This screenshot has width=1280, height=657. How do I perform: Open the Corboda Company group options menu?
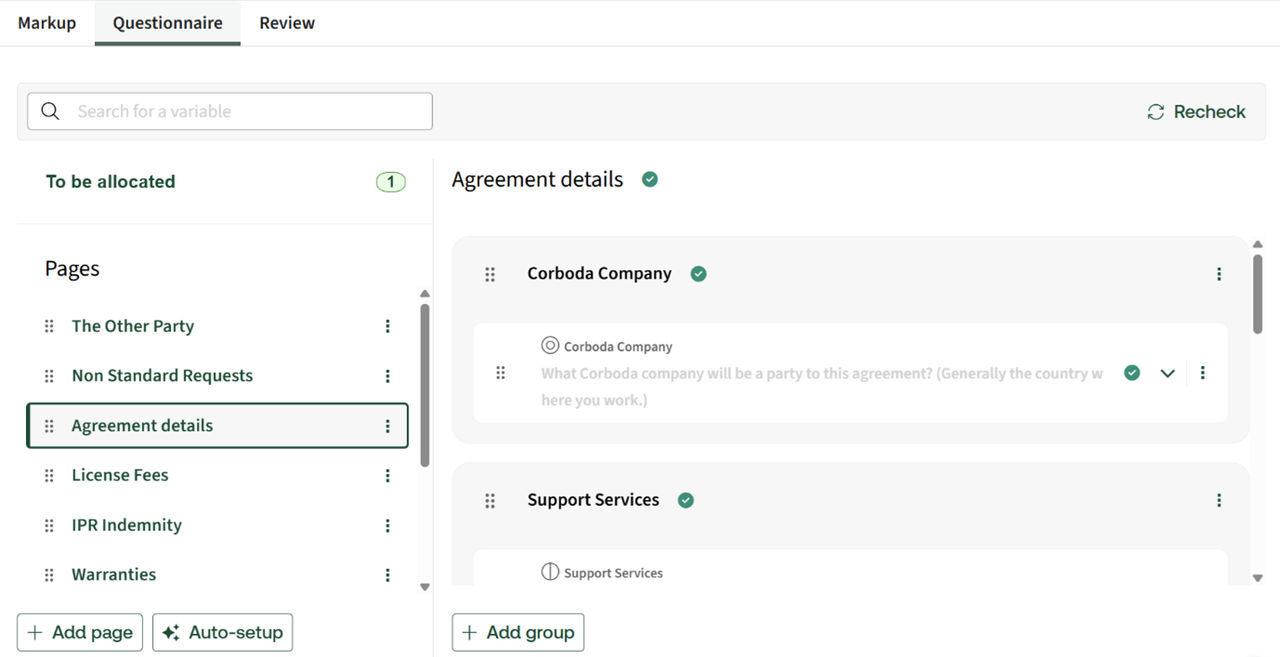1219,274
